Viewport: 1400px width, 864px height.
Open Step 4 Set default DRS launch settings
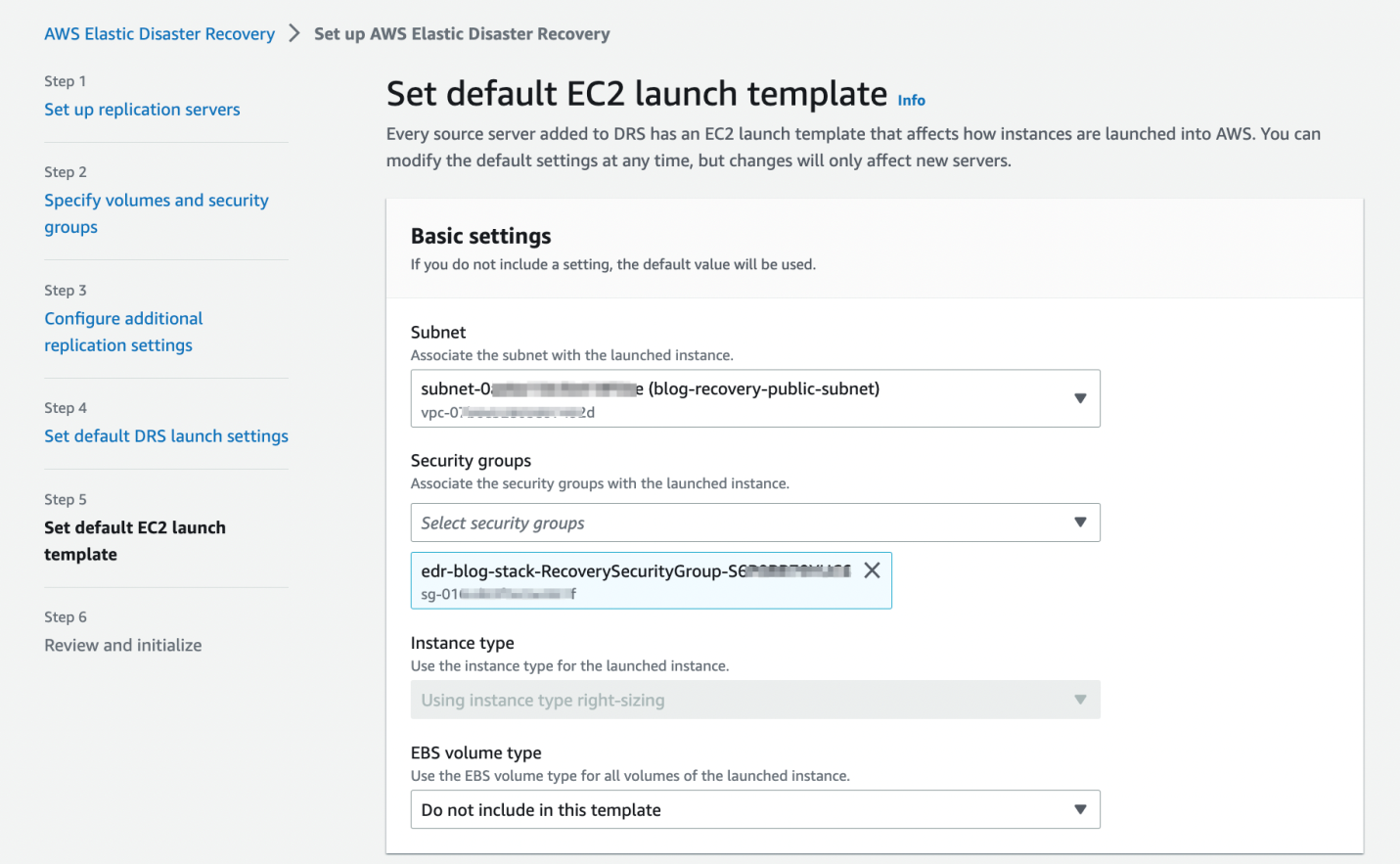(x=165, y=435)
